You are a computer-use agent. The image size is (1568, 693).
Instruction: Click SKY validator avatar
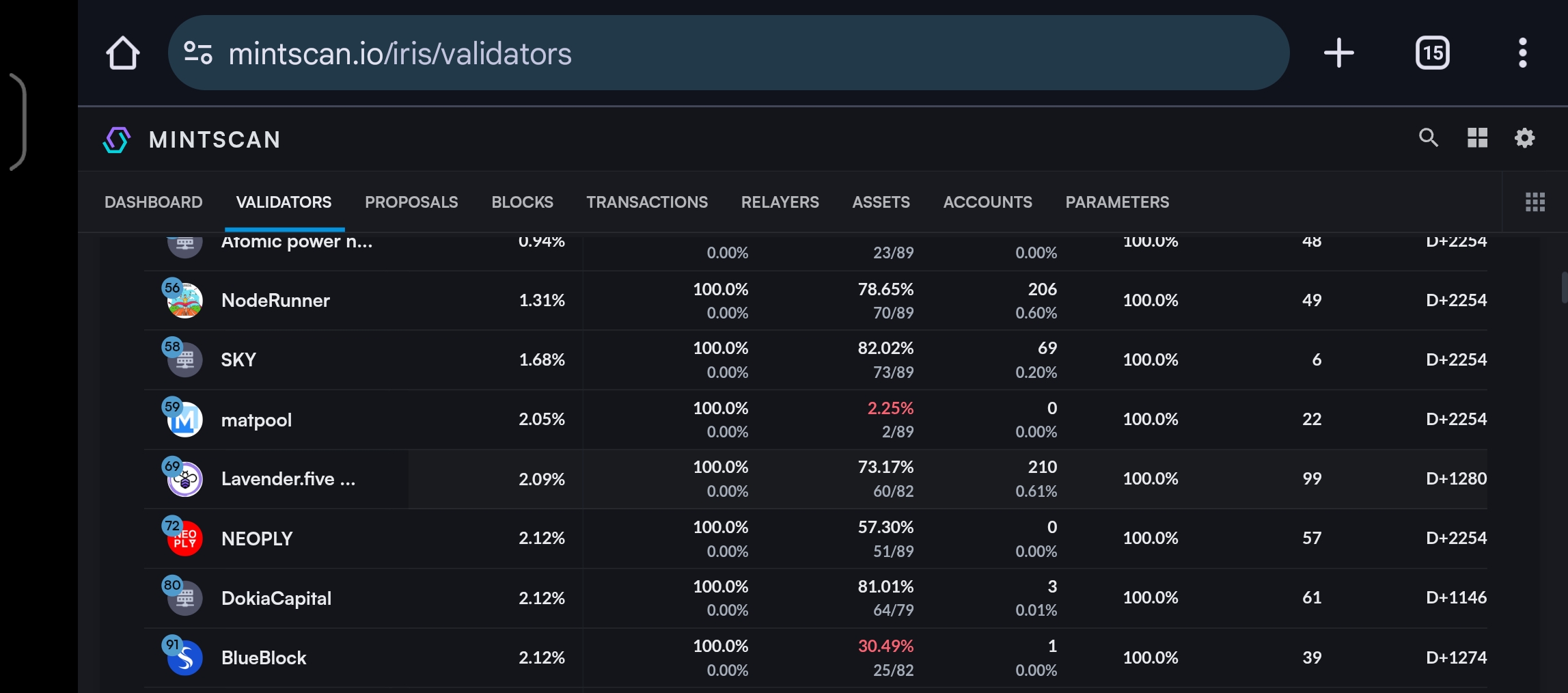pos(184,359)
